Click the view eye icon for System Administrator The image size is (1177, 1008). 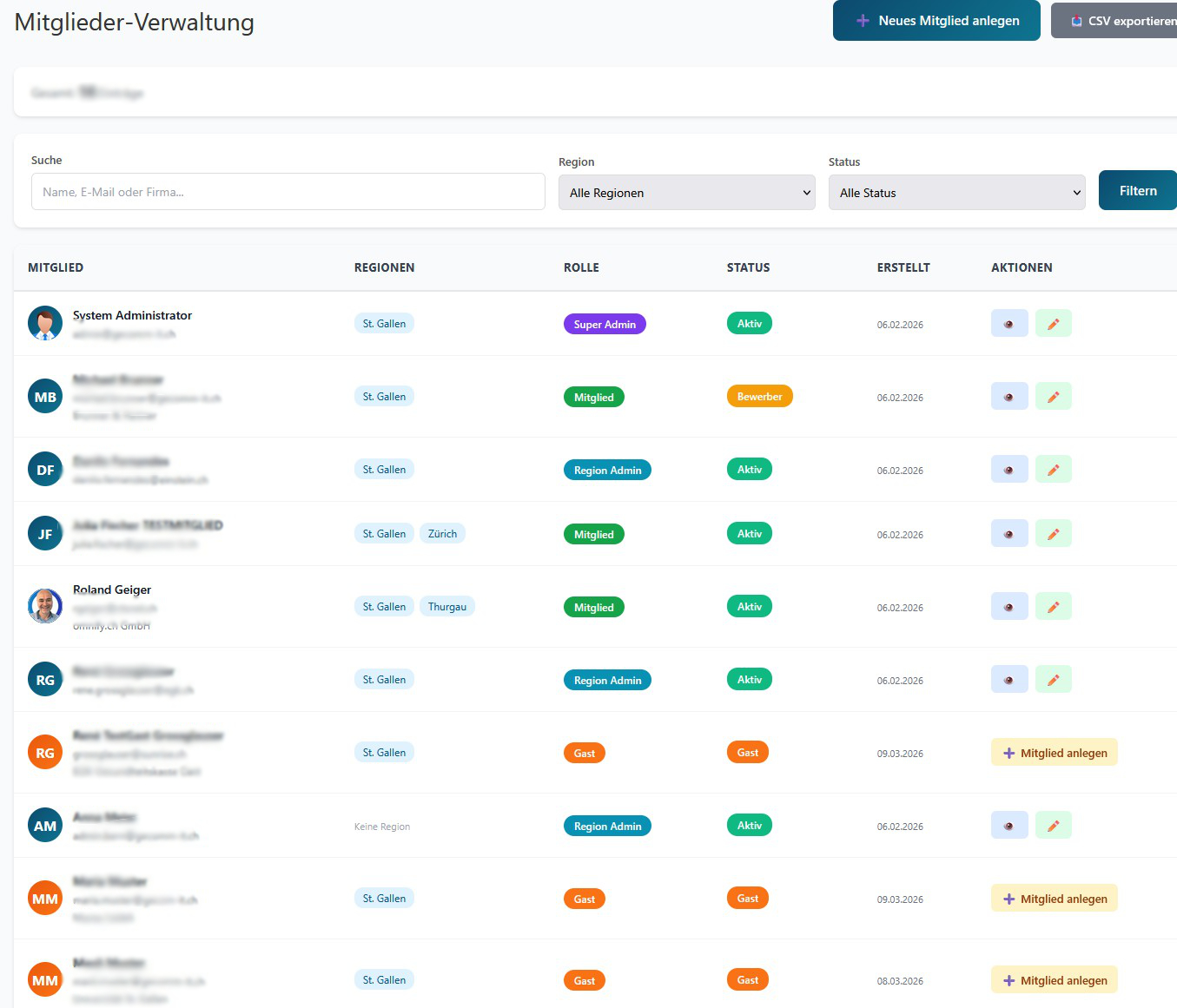click(1008, 324)
